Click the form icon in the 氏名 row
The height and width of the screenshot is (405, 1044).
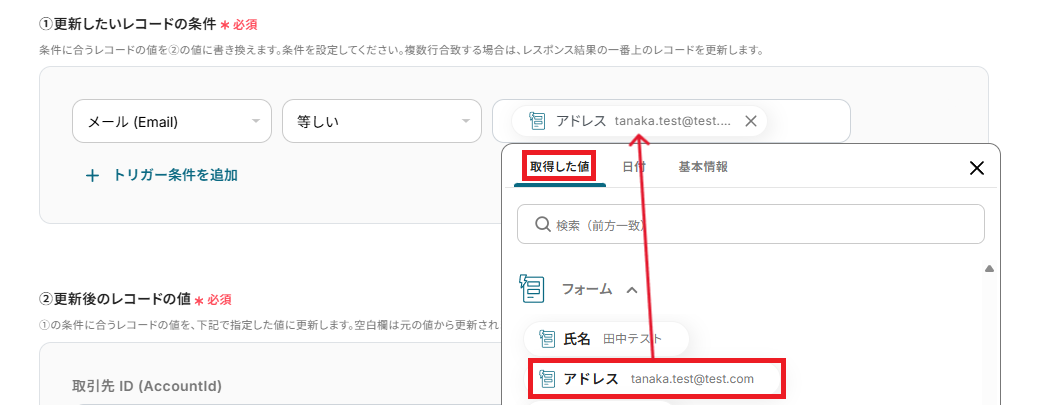(547, 339)
